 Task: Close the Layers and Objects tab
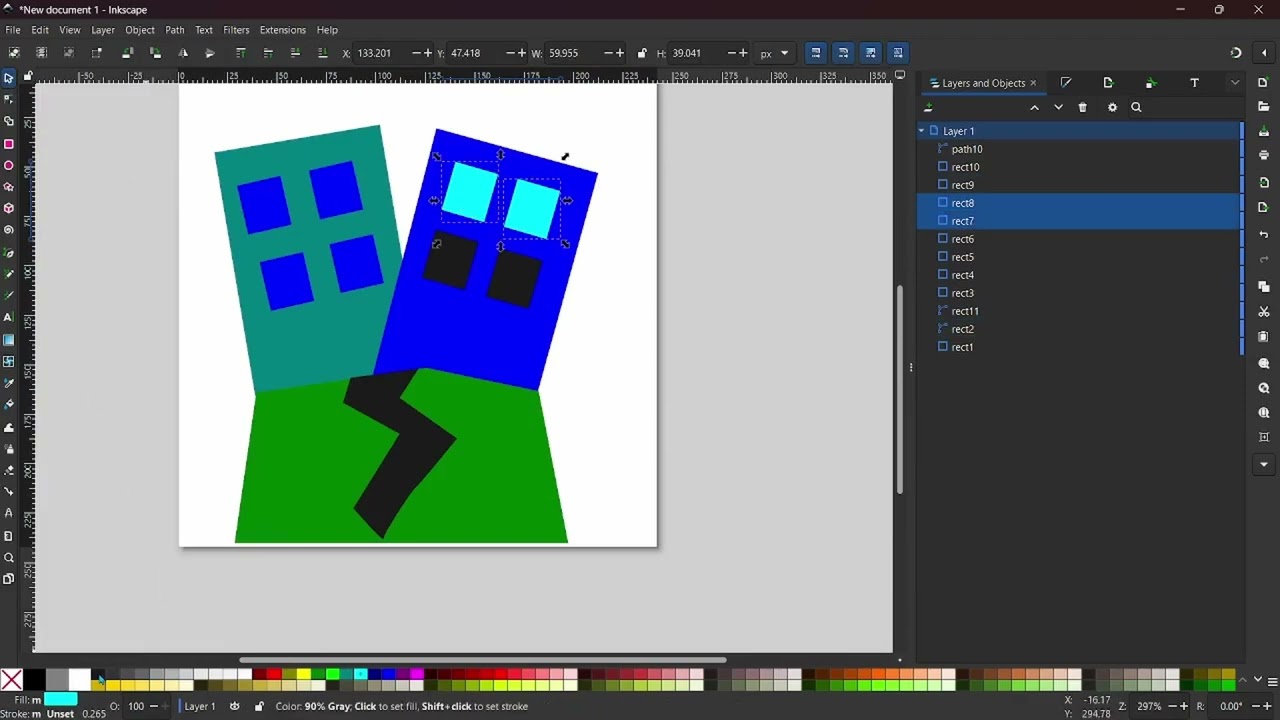pos(1033,83)
